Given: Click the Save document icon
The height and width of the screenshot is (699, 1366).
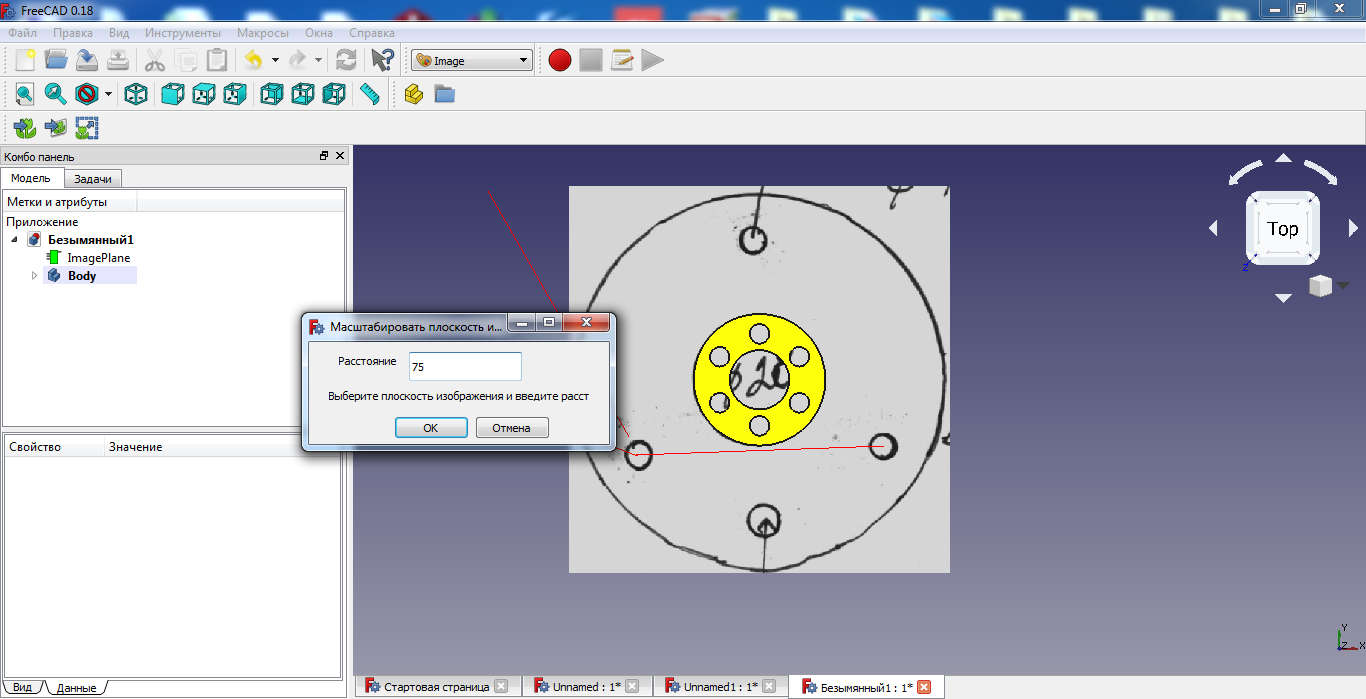Looking at the screenshot, I should click(x=87, y=60).
